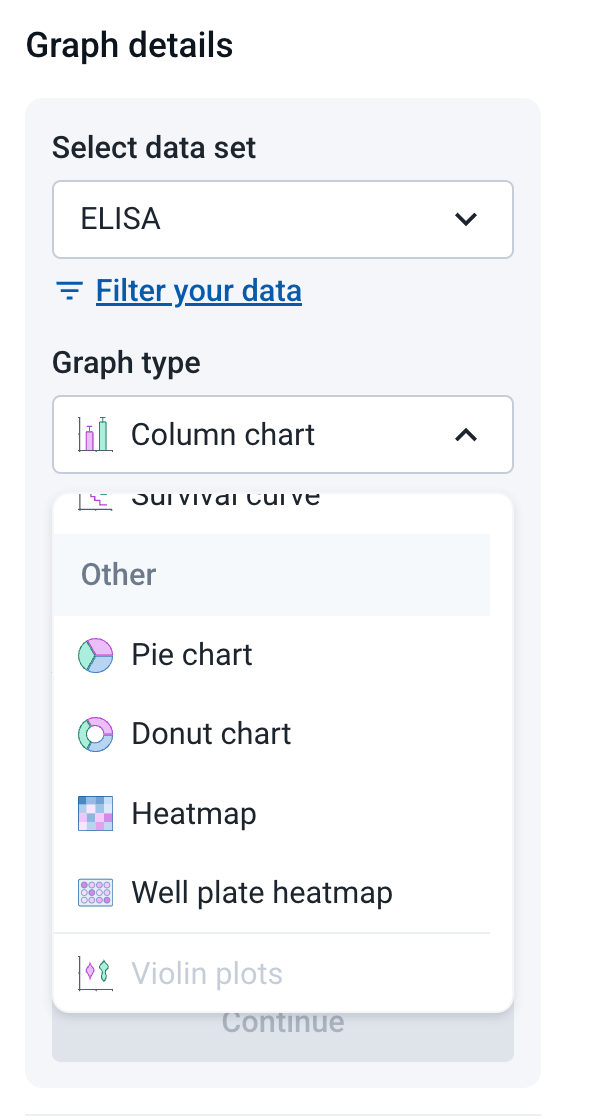Open the Filter your data link

(x=199, y=291)
